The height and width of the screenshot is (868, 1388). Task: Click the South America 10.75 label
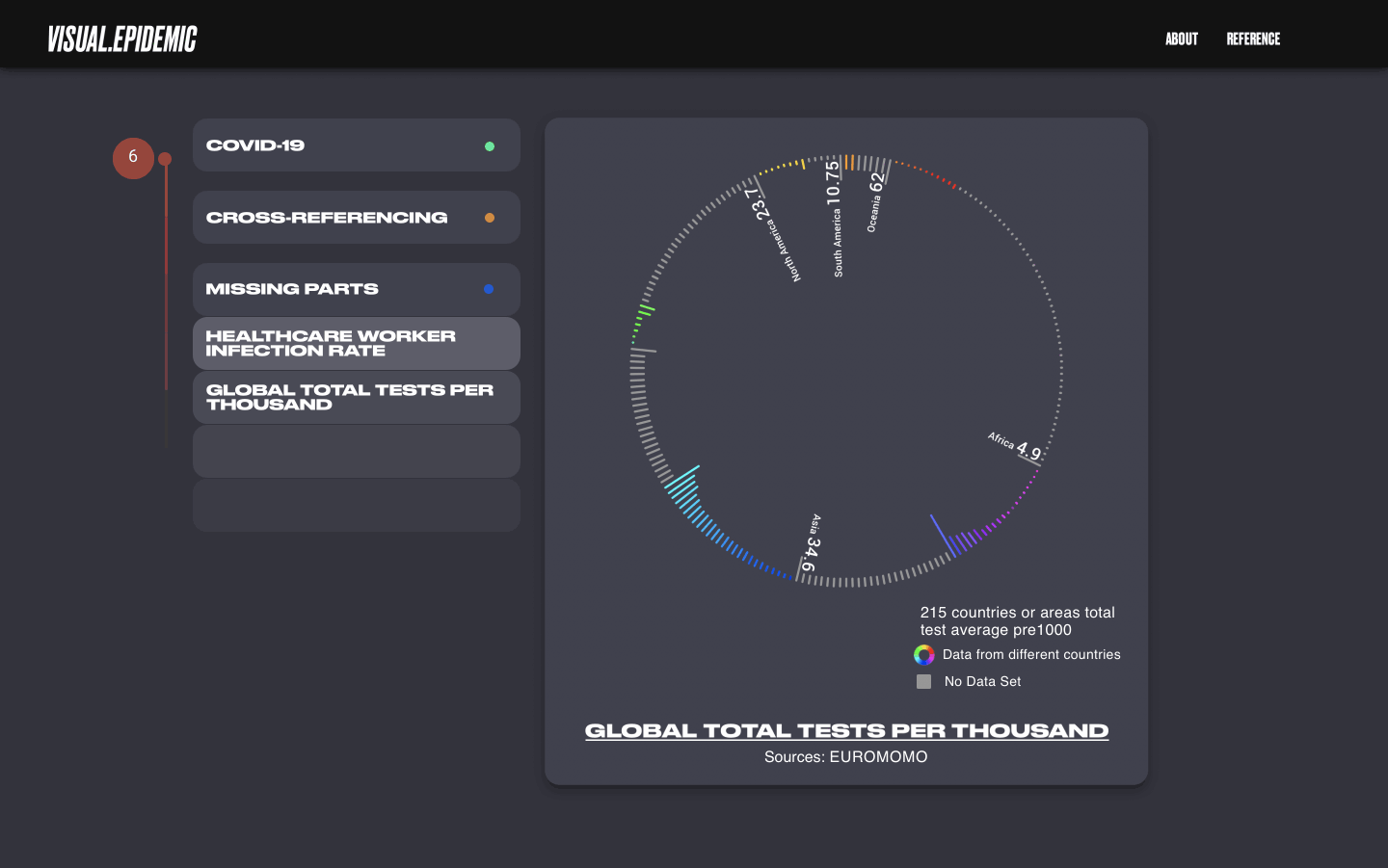click(836, 219)
